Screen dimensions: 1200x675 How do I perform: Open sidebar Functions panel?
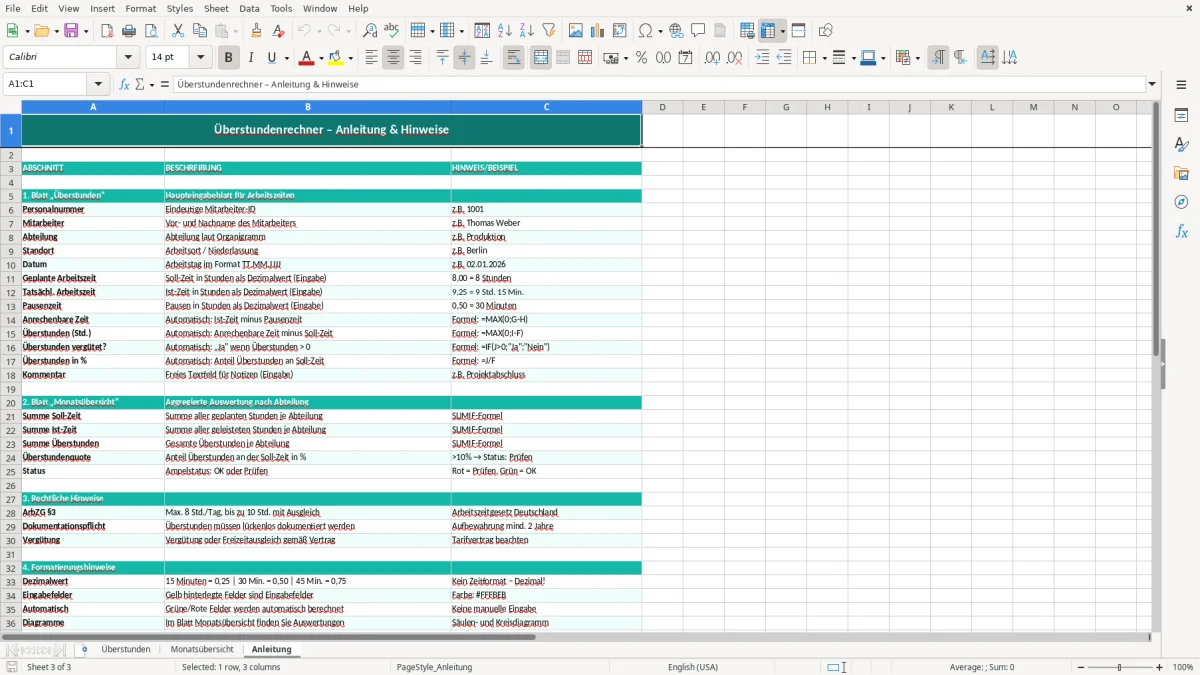click(x=1181, y=231)
